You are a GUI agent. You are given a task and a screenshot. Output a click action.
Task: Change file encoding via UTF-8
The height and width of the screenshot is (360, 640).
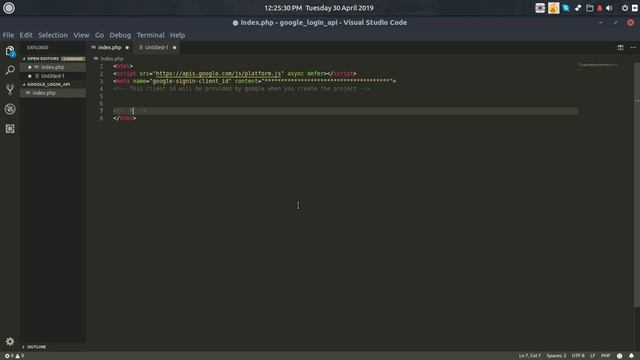578,356
